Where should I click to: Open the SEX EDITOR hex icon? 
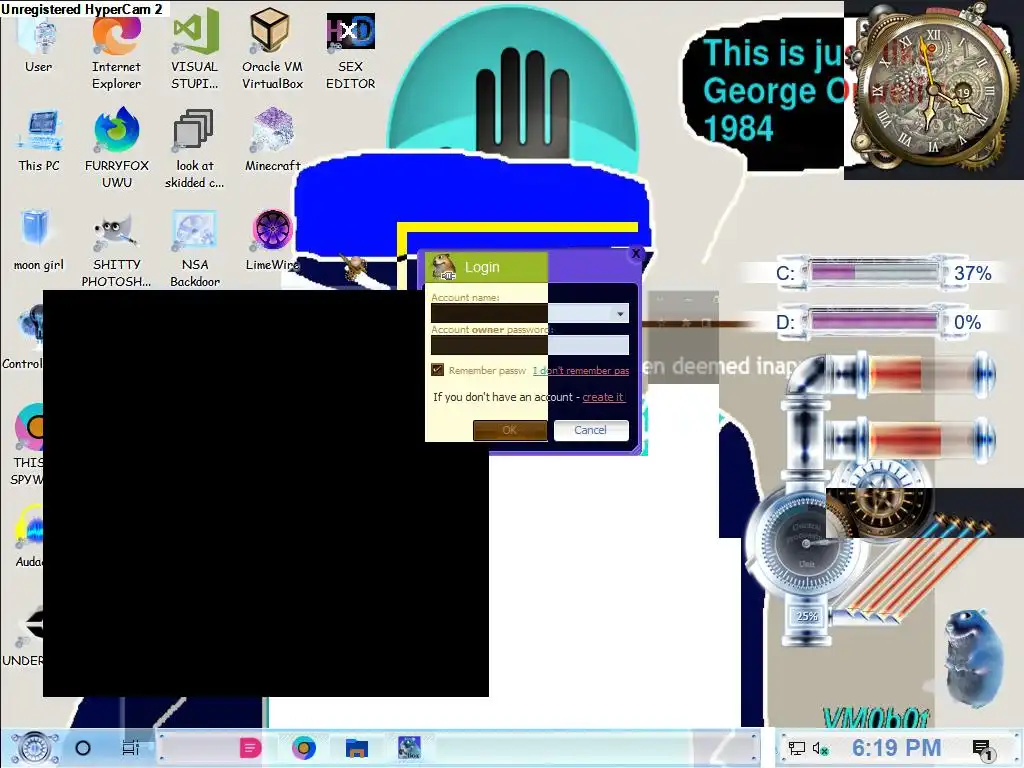351,52
